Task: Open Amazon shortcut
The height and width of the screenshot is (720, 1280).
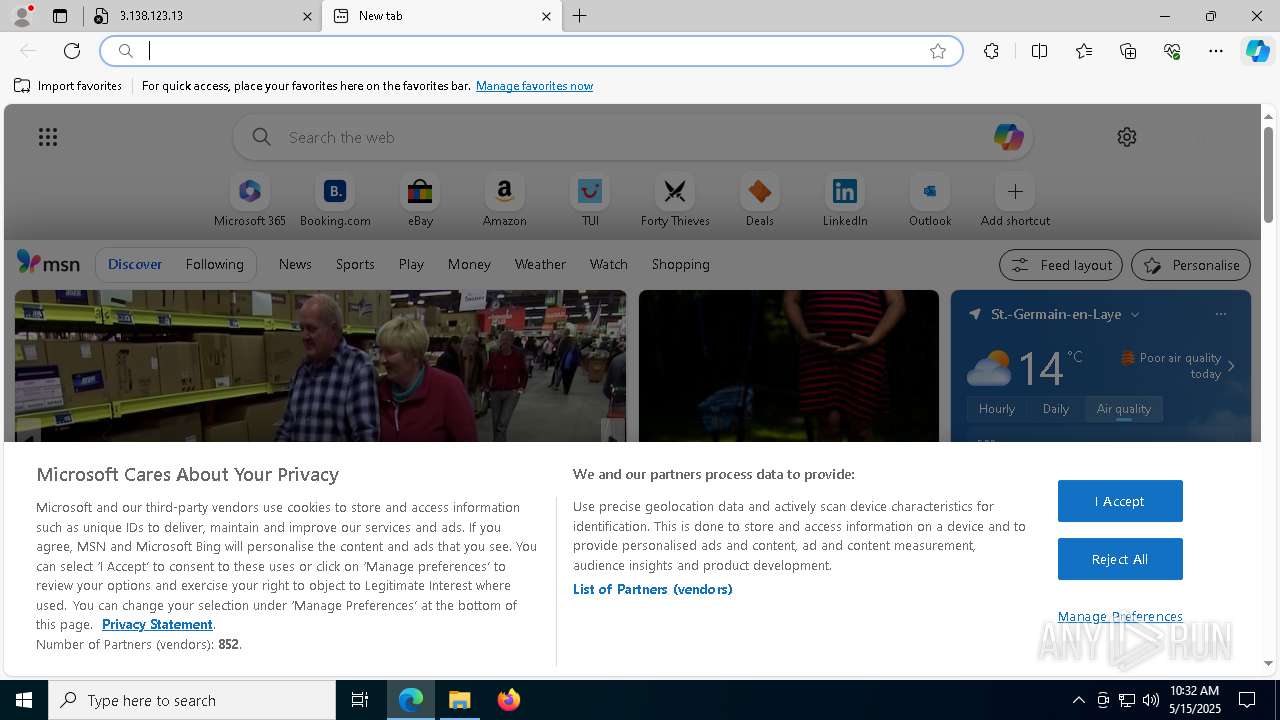Action: point(504,201)
